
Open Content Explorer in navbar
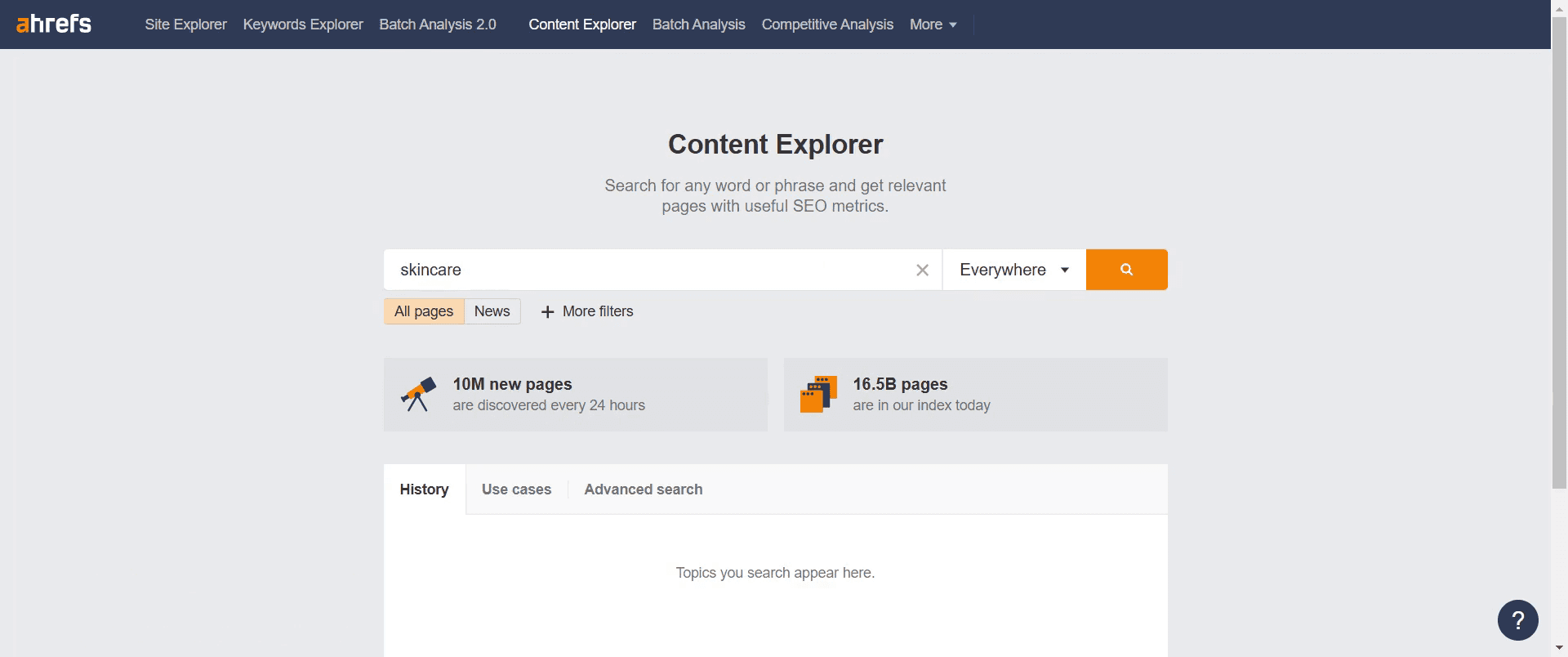[582, 25]
